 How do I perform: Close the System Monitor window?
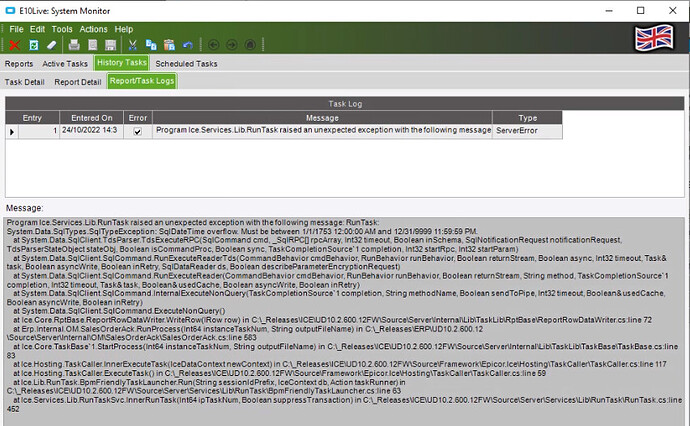click(x=673, y=11)
